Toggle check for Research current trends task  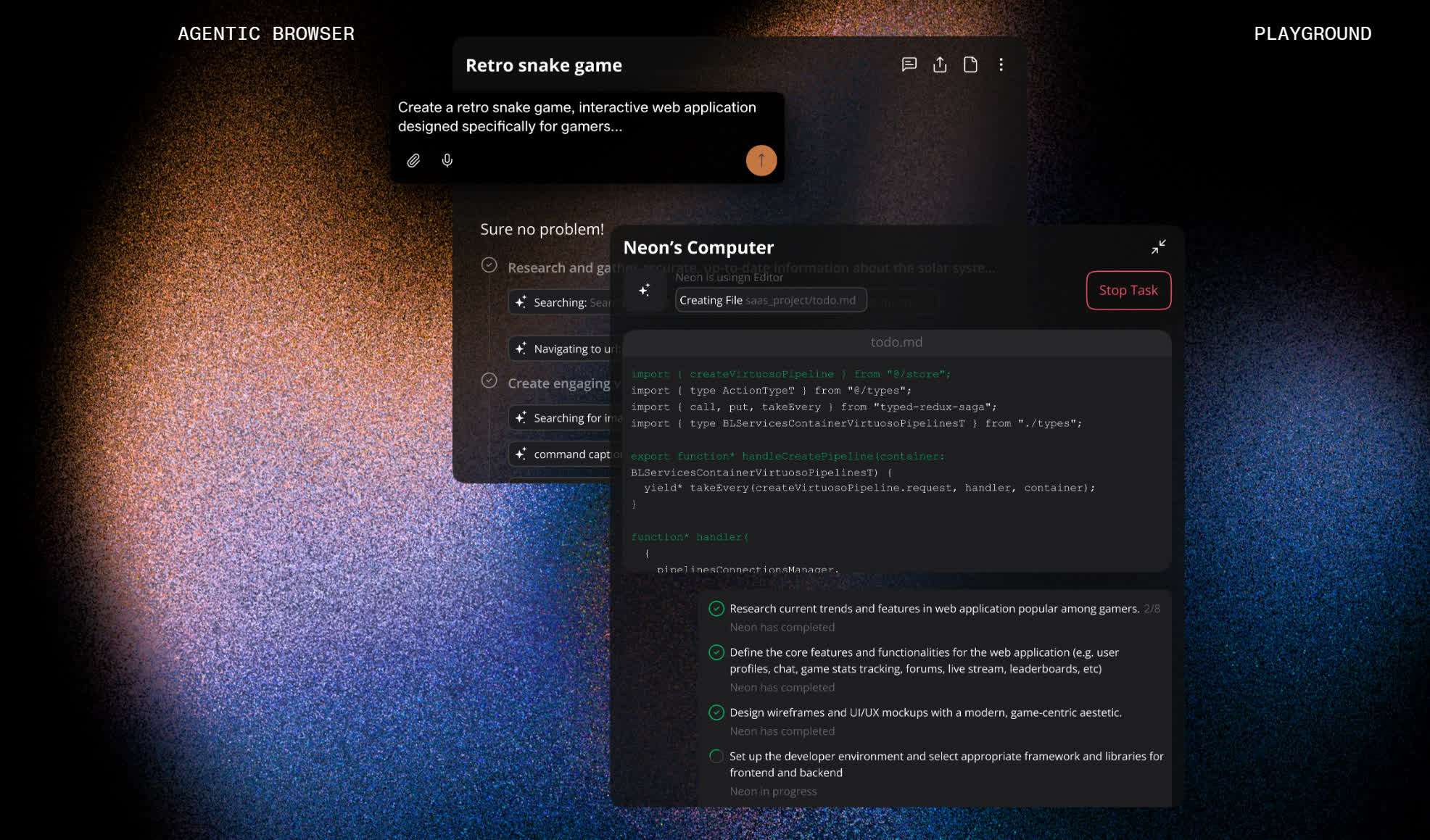tap(716, 609)
